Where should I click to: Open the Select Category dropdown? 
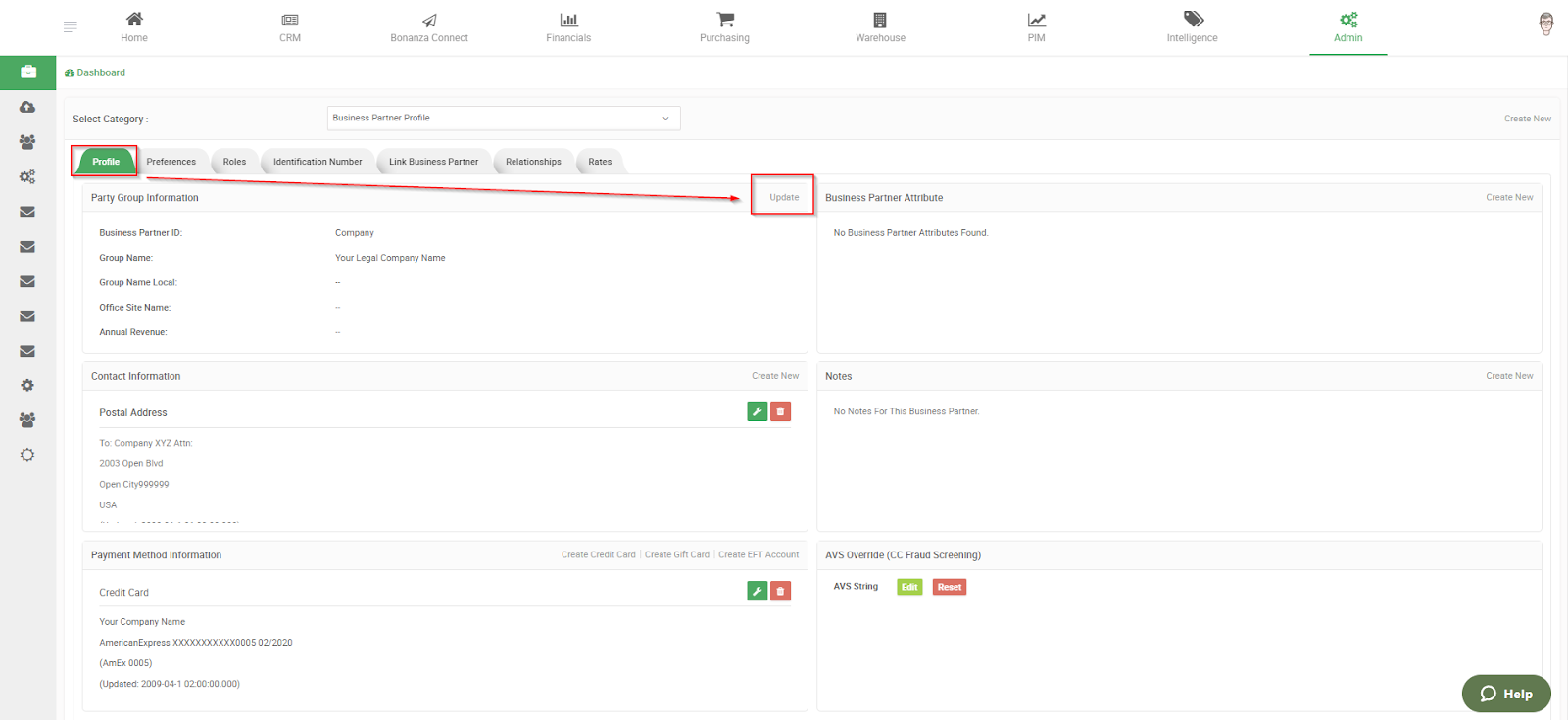point(504,118)
